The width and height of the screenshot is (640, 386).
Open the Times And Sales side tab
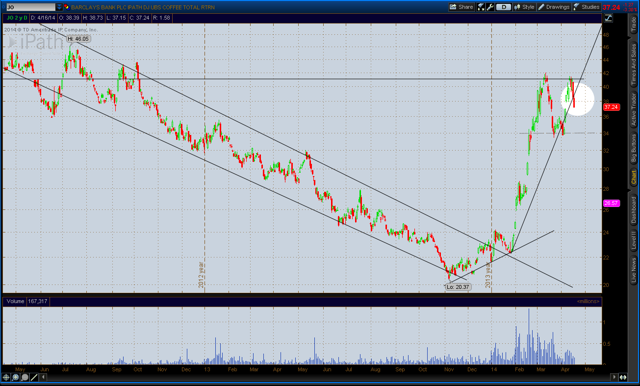(633, 65)
